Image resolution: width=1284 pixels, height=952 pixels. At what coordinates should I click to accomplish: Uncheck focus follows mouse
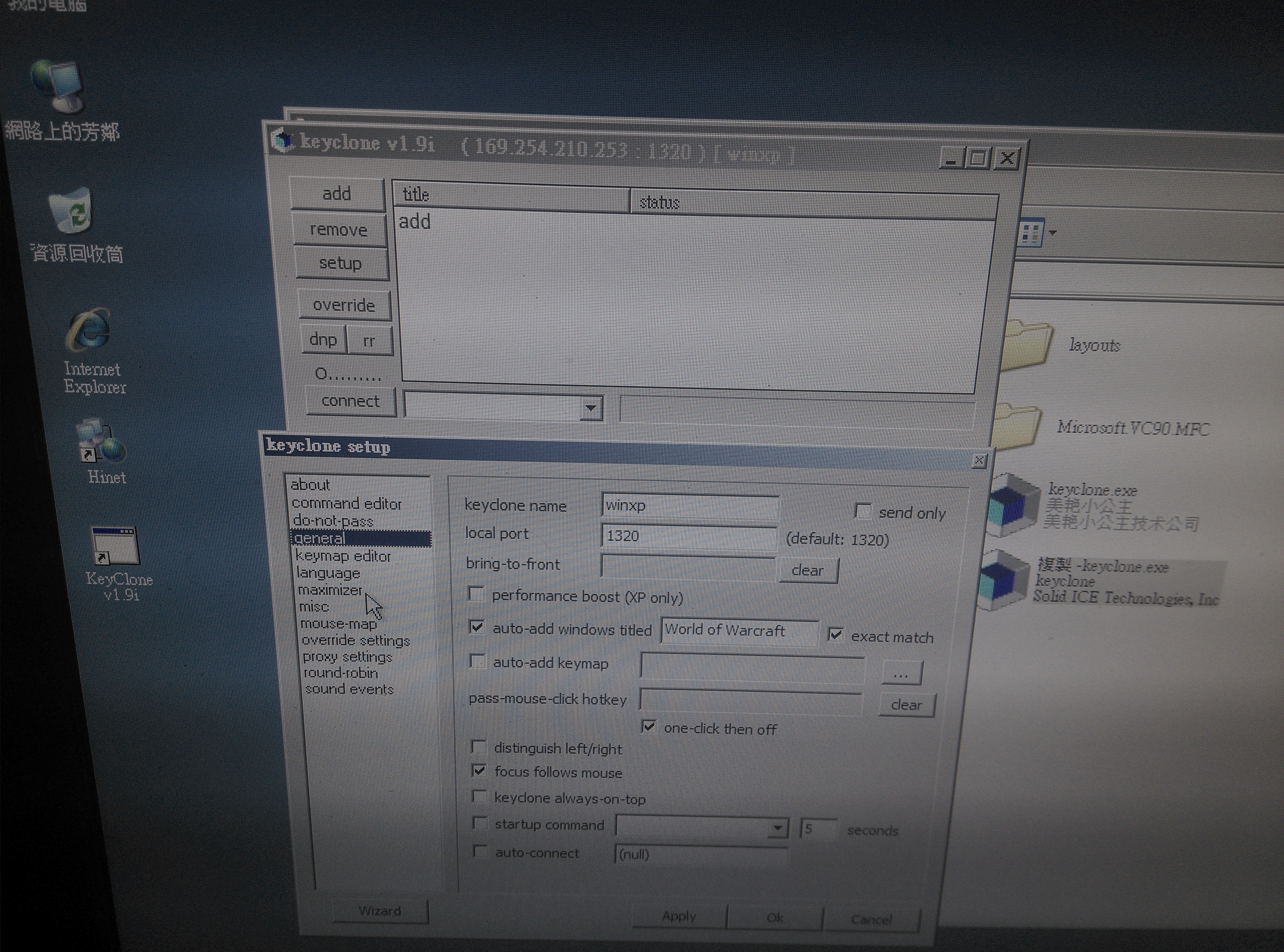pyautogui.click(x=479, y=770)
